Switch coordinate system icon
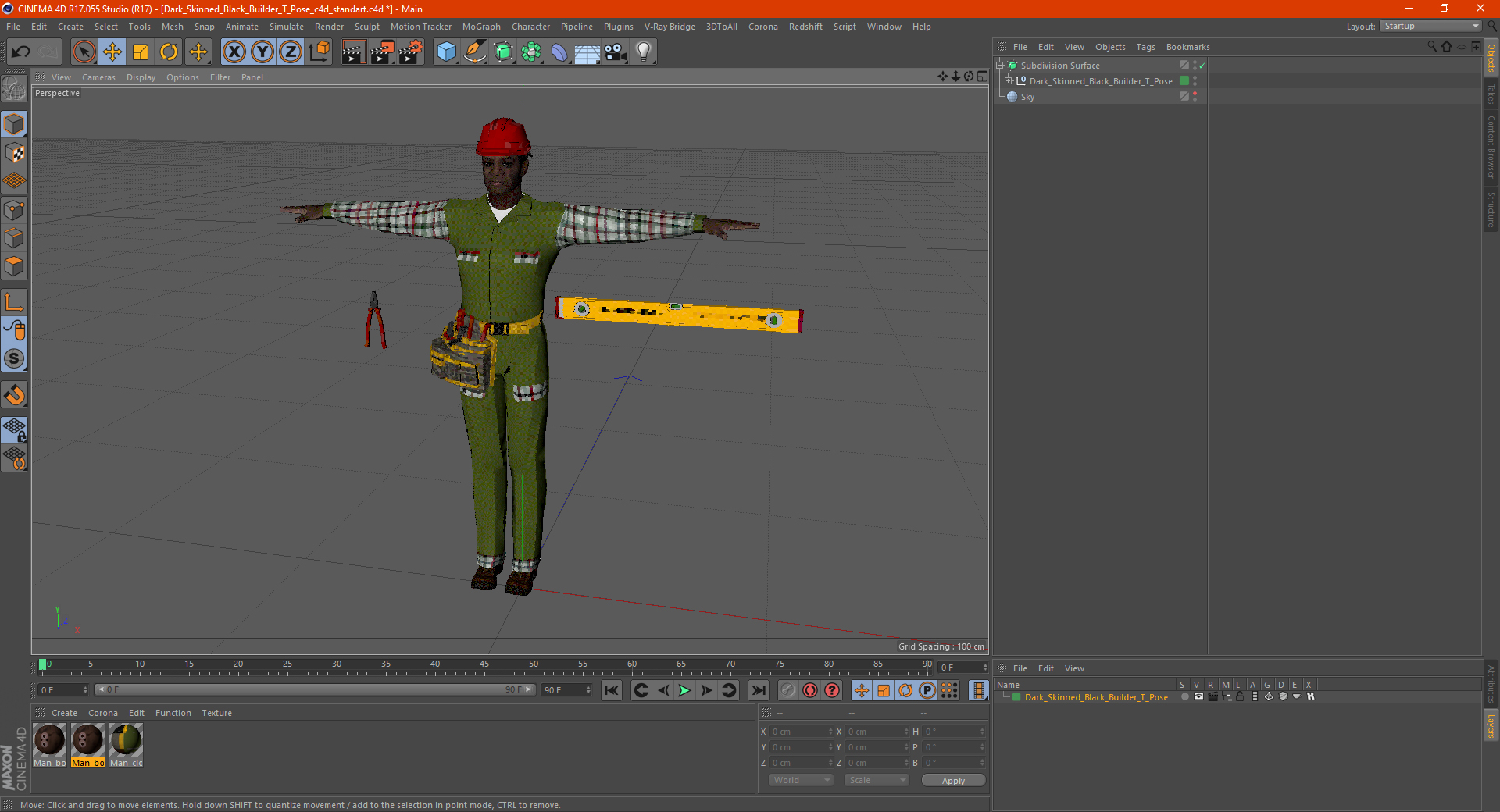 point(319,52)
